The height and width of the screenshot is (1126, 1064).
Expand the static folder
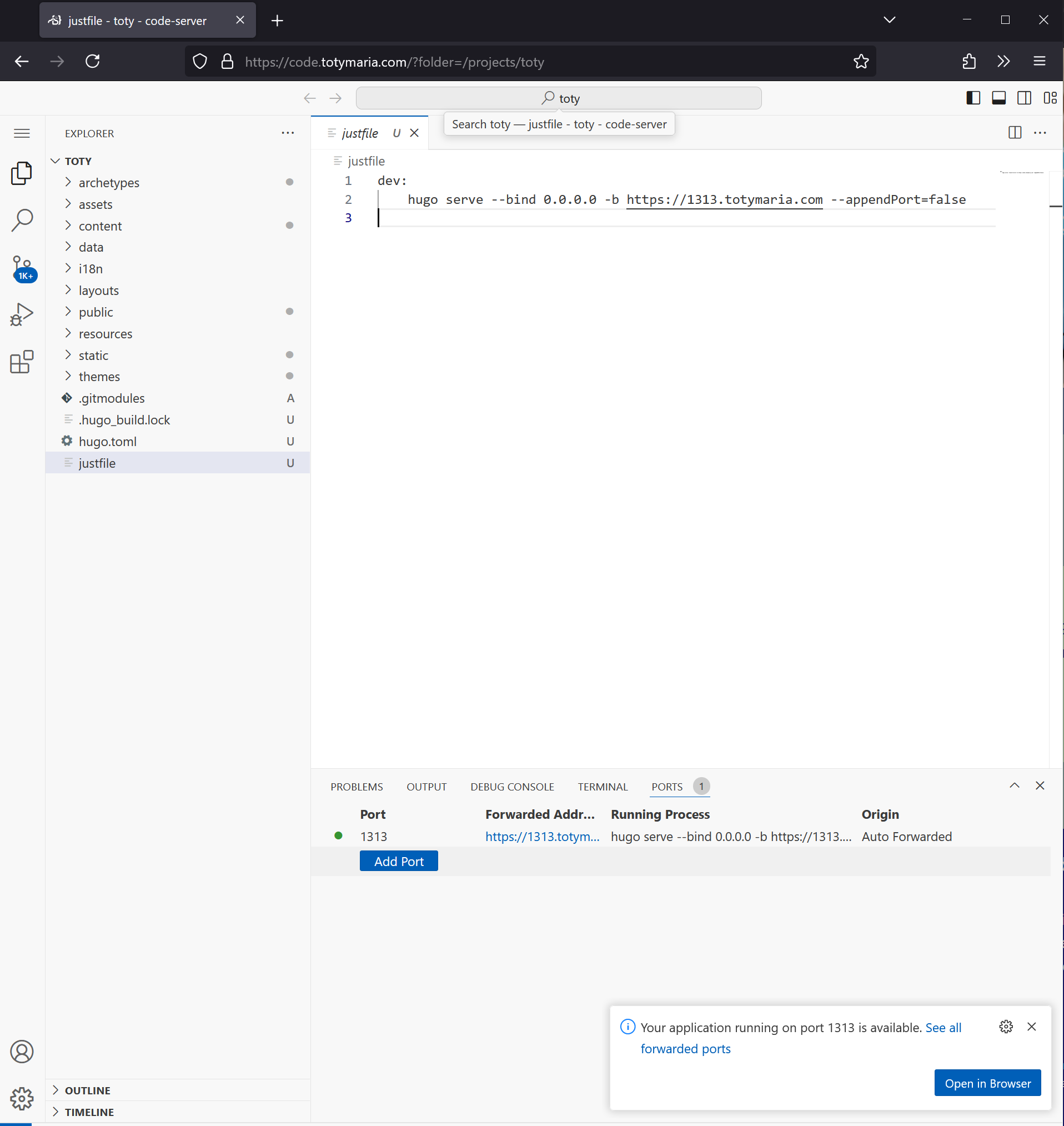pos(178,355)
